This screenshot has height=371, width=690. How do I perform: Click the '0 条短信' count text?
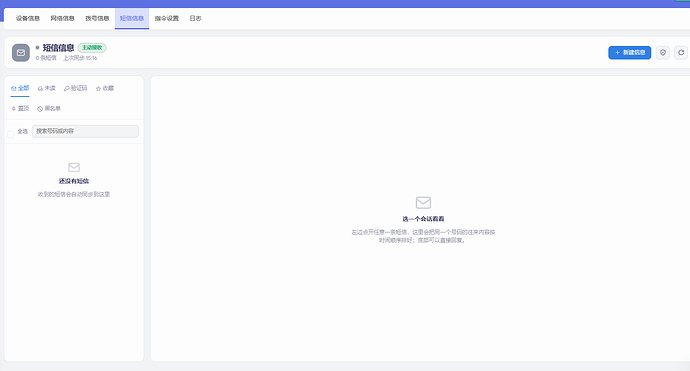click(x=46, y=58)
